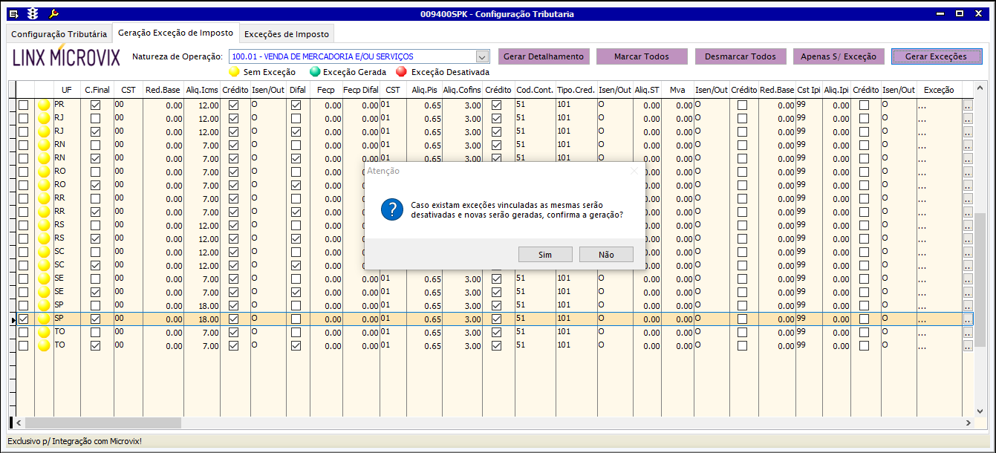The width and height of the screenshot is (999, 455).
Task: Toggle C.Final checkbox in the PR row
Action: click(95, 105)
